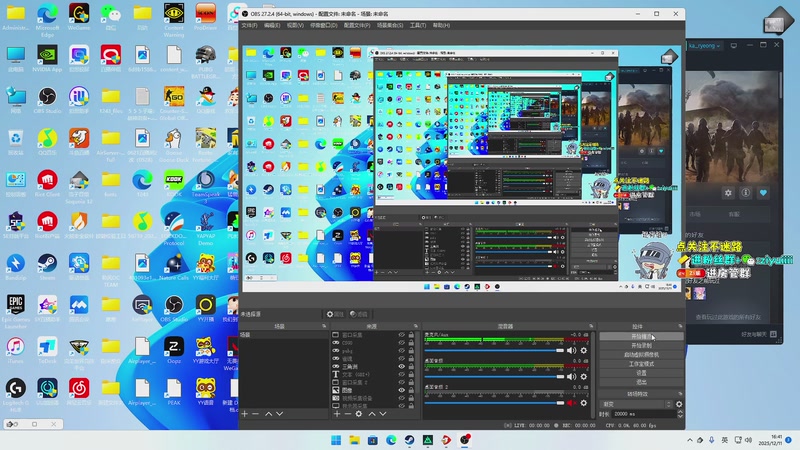The image size is (800, 450).
Task: Click 工作室模式 studio mode button
Action: (641, 364)
